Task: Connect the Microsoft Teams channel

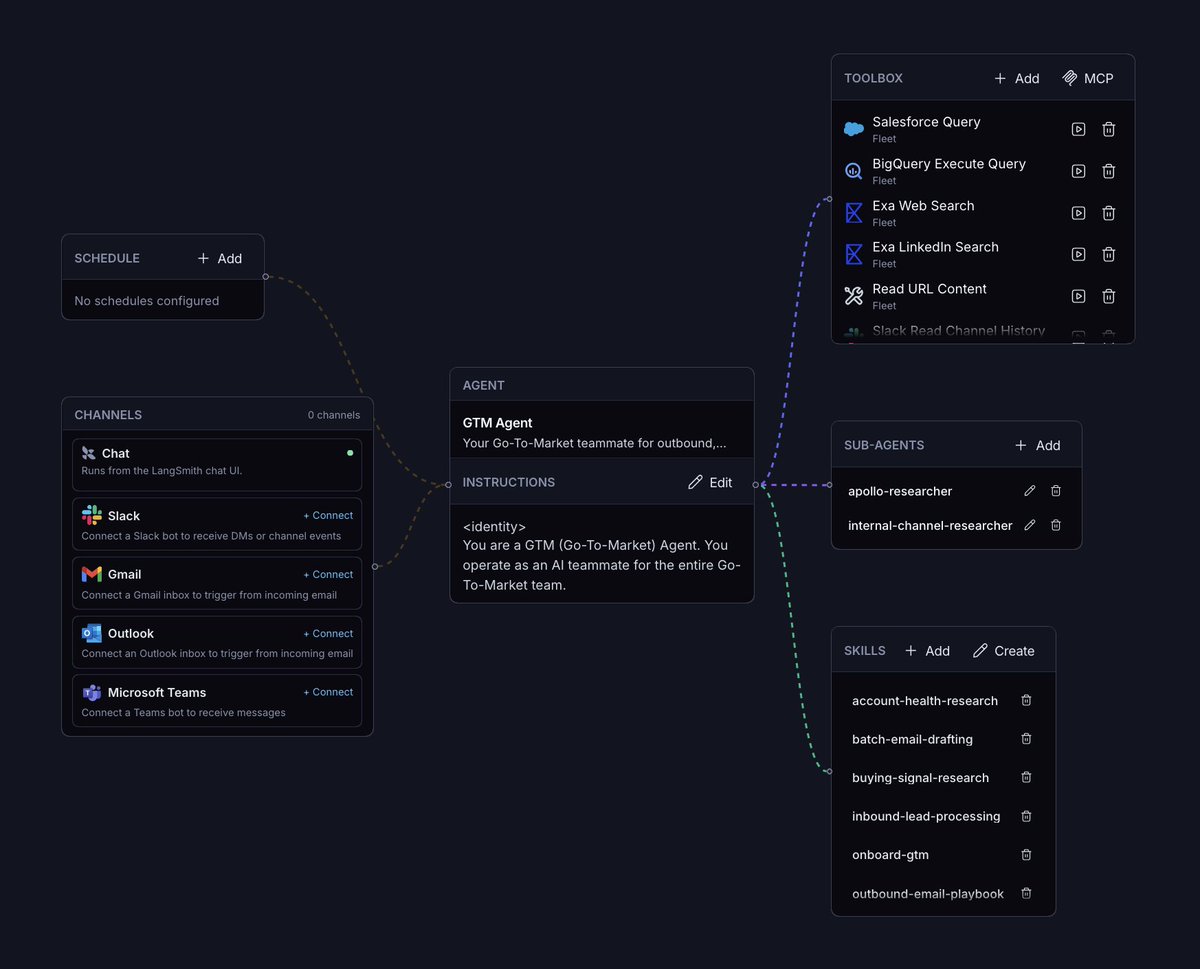Action: pyautogui.click(x=328, y=692)
